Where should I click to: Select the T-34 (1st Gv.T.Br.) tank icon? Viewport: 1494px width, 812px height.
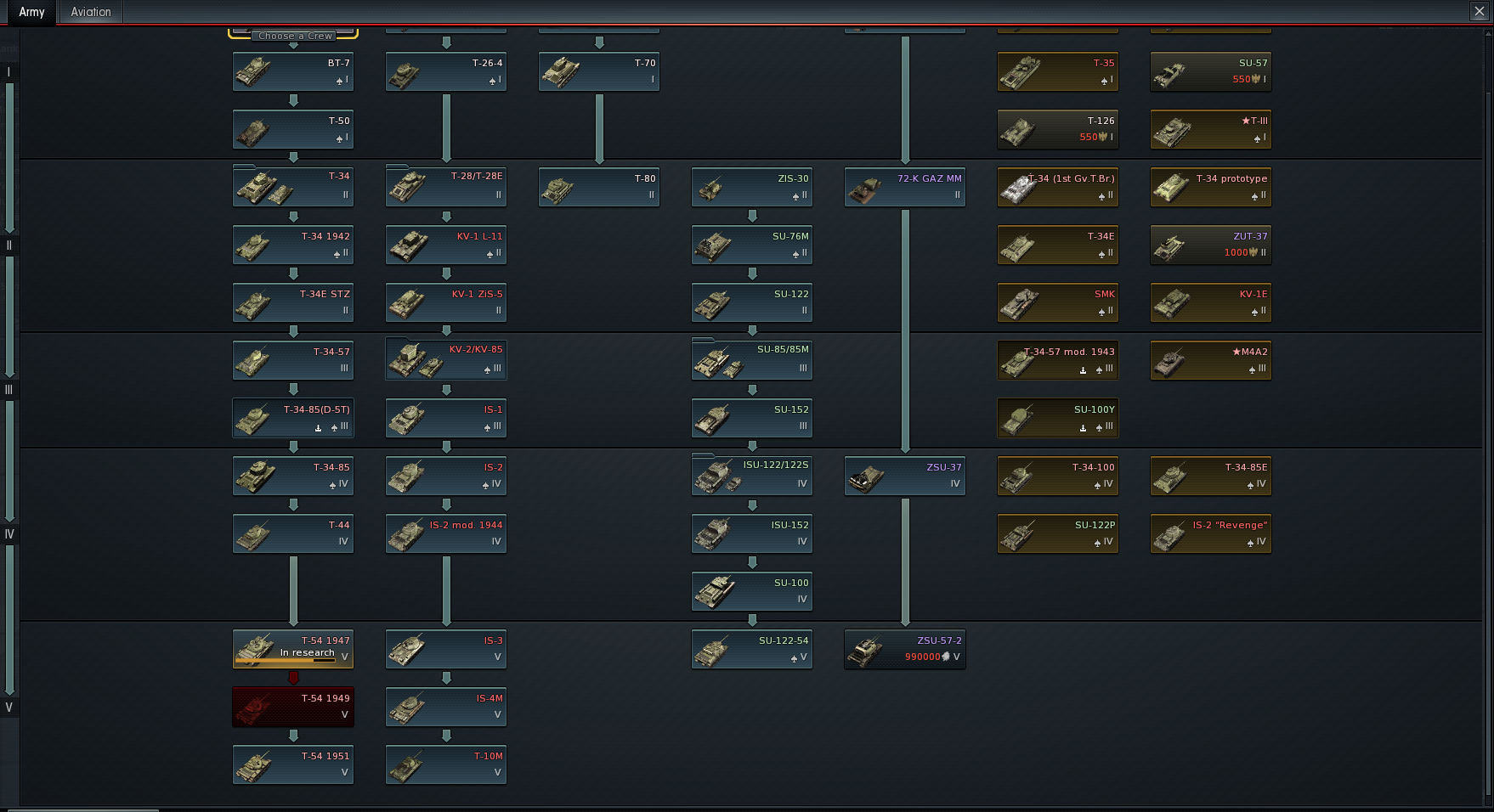[x=1018, y=187]
